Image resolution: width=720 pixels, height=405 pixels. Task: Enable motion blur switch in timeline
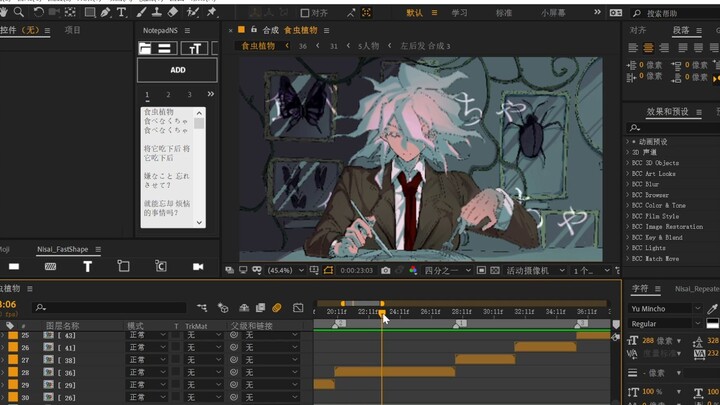pyautogui.click(x=276, y=308)
